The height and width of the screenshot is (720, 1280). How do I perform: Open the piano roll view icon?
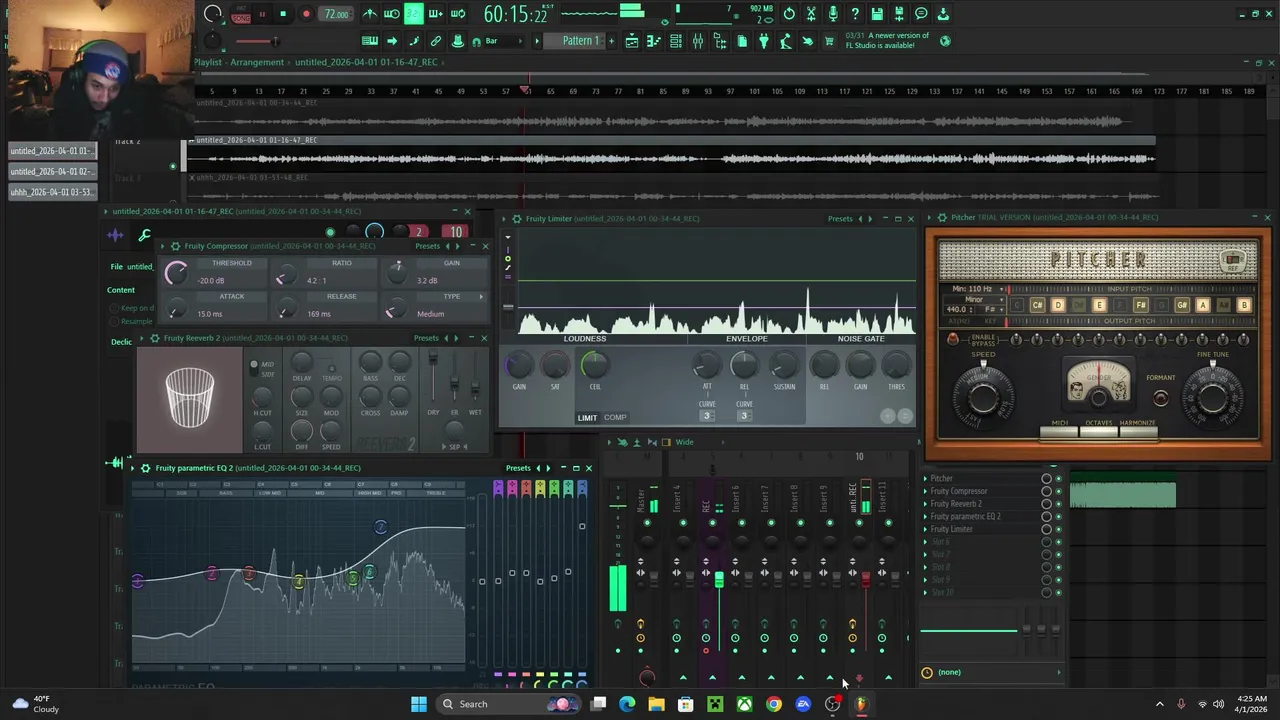(654, 41)
